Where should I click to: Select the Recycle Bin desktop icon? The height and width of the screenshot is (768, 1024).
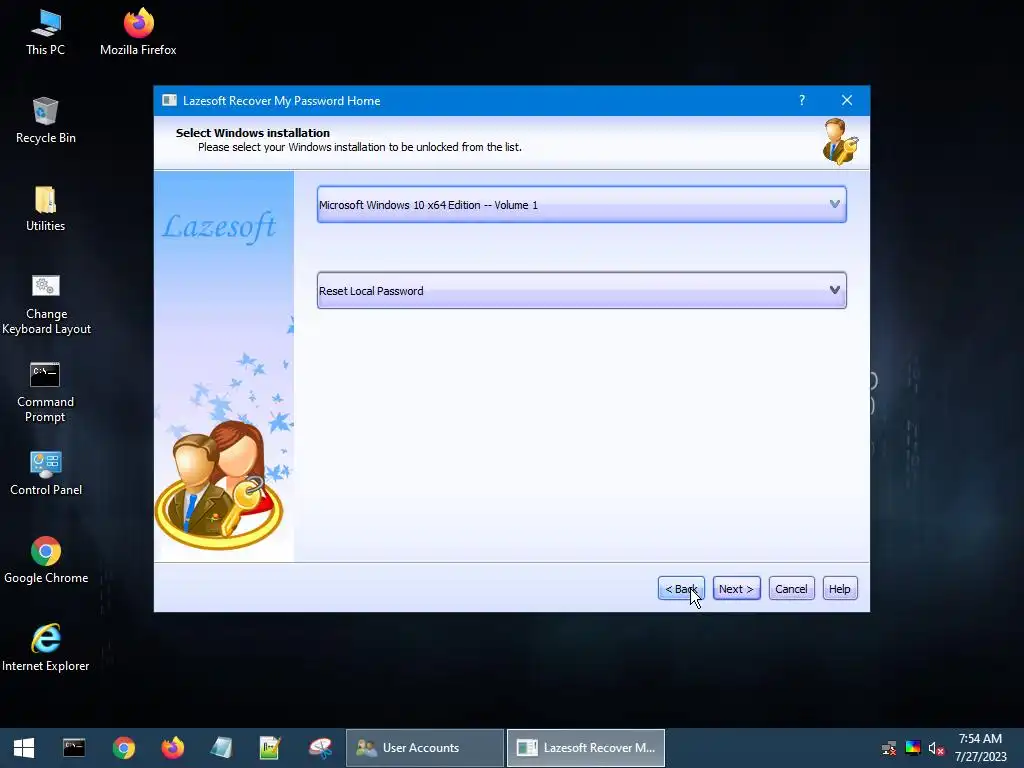coord(46,120)
